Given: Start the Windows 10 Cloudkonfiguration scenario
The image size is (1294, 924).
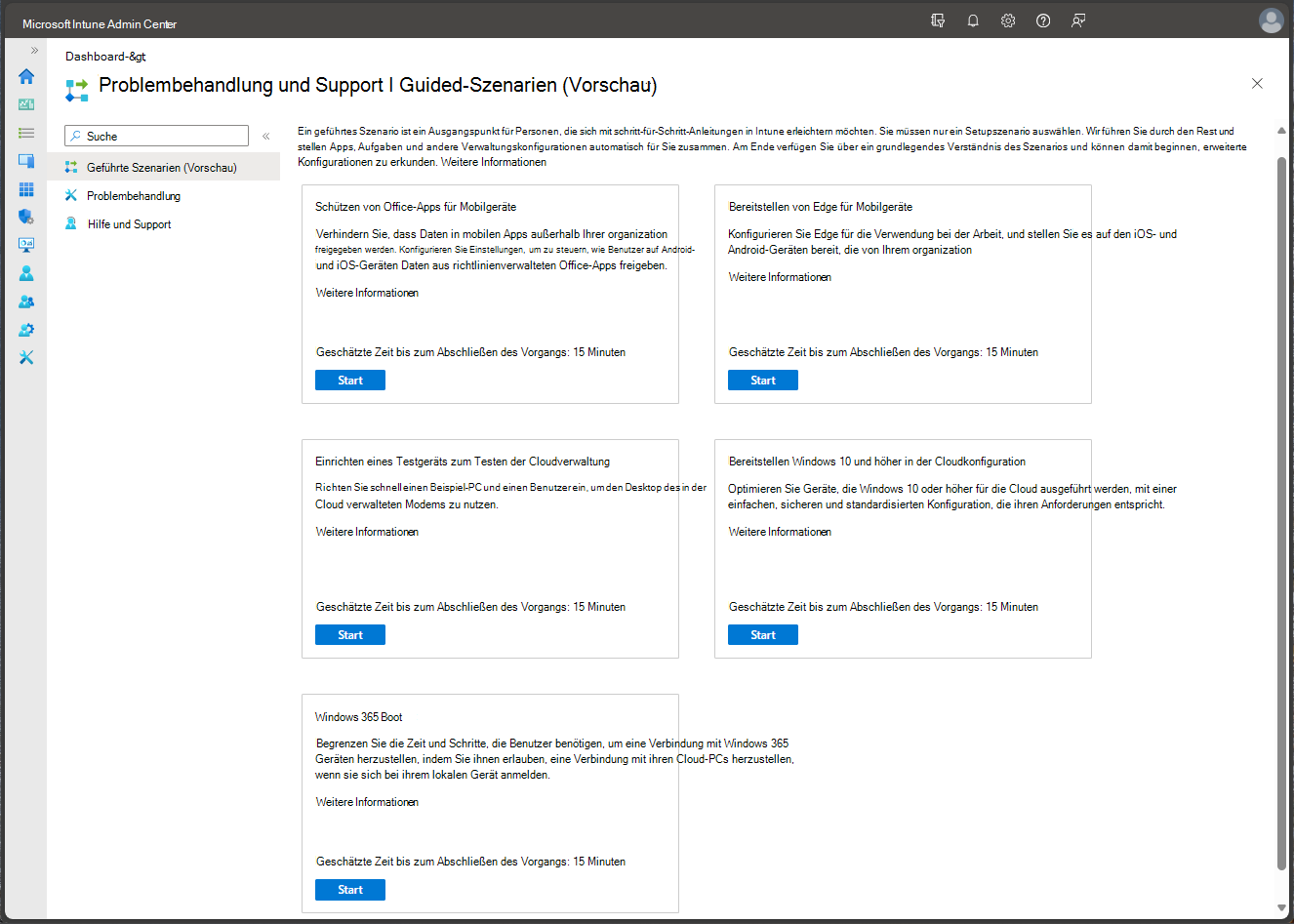Looking at the screenshot, I should point(763,635).
